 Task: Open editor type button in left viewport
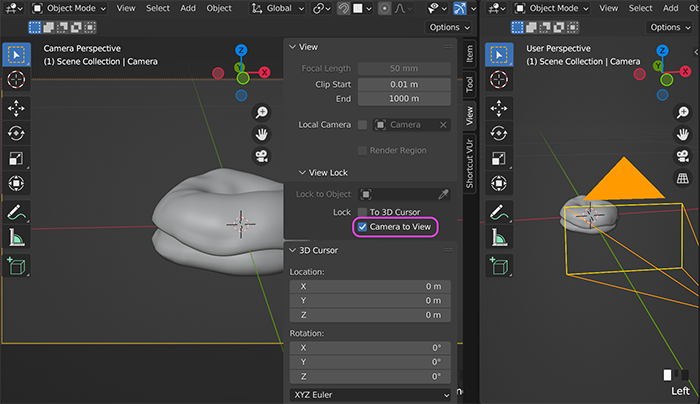coord(13,8)
